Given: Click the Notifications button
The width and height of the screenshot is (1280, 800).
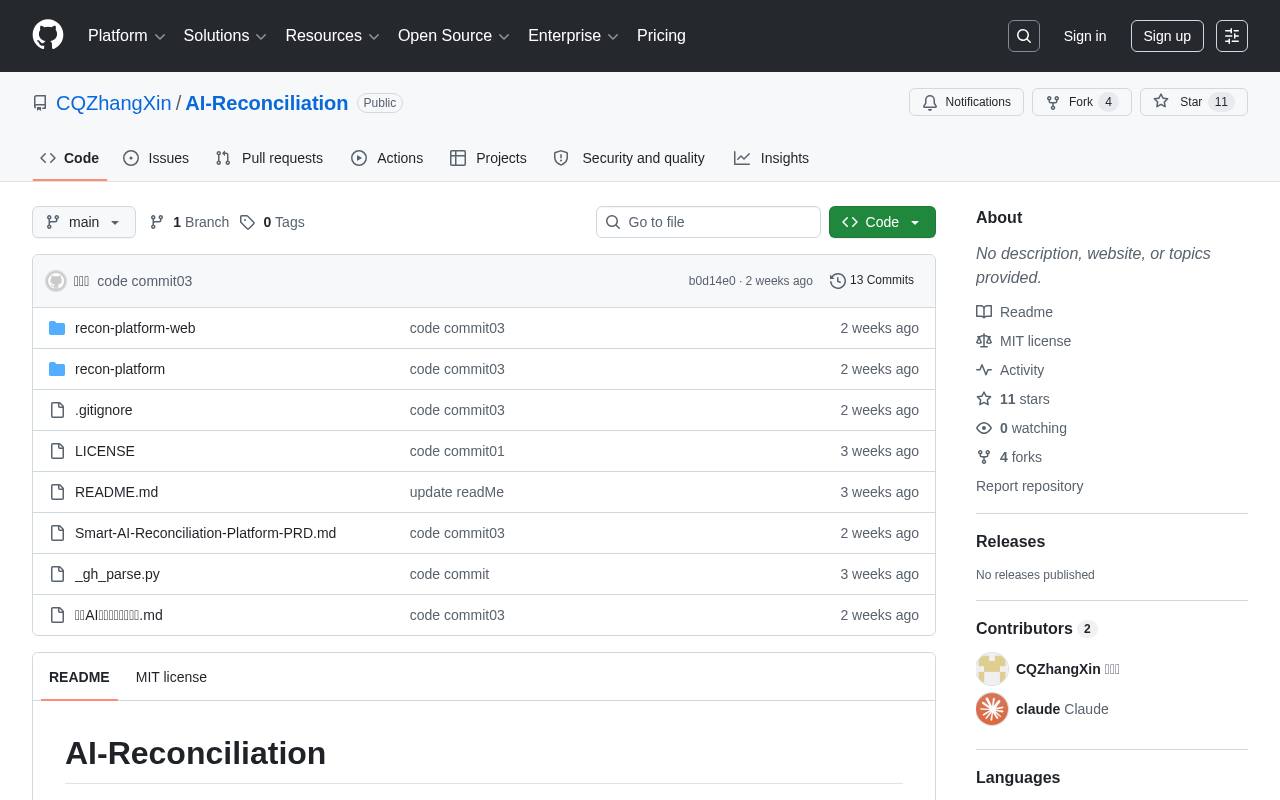Looking at the screenshot, I should (x=966, y=102).
